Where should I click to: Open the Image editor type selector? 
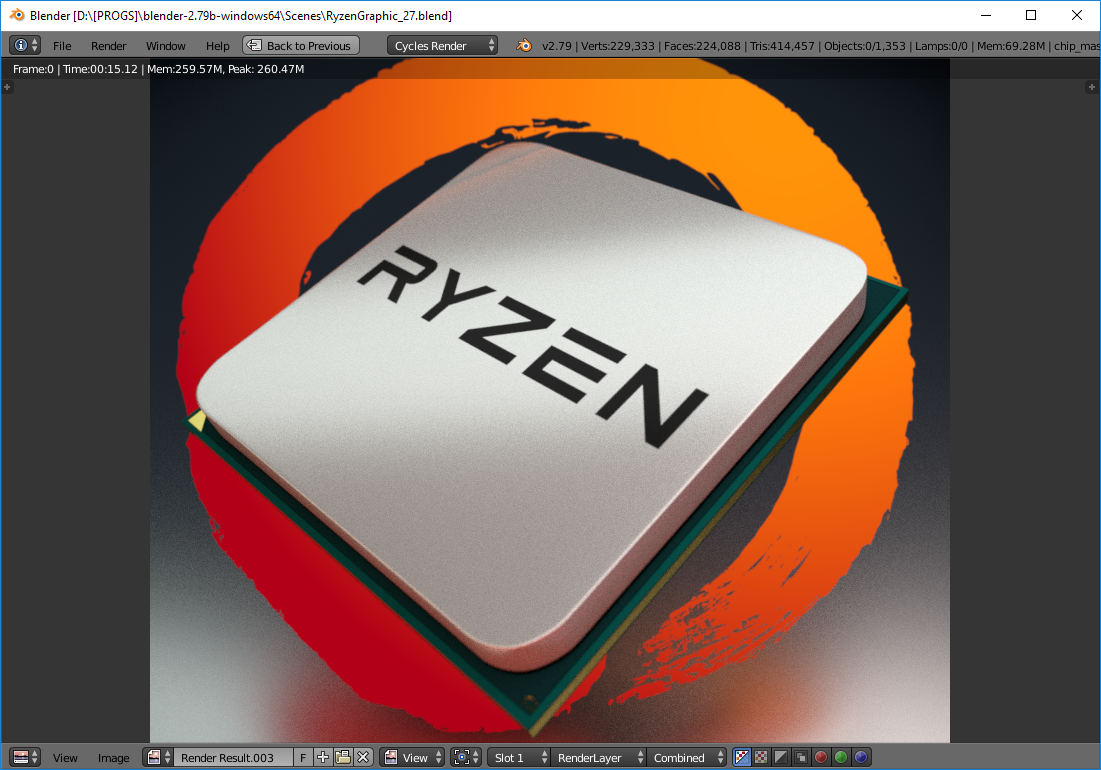25,757
